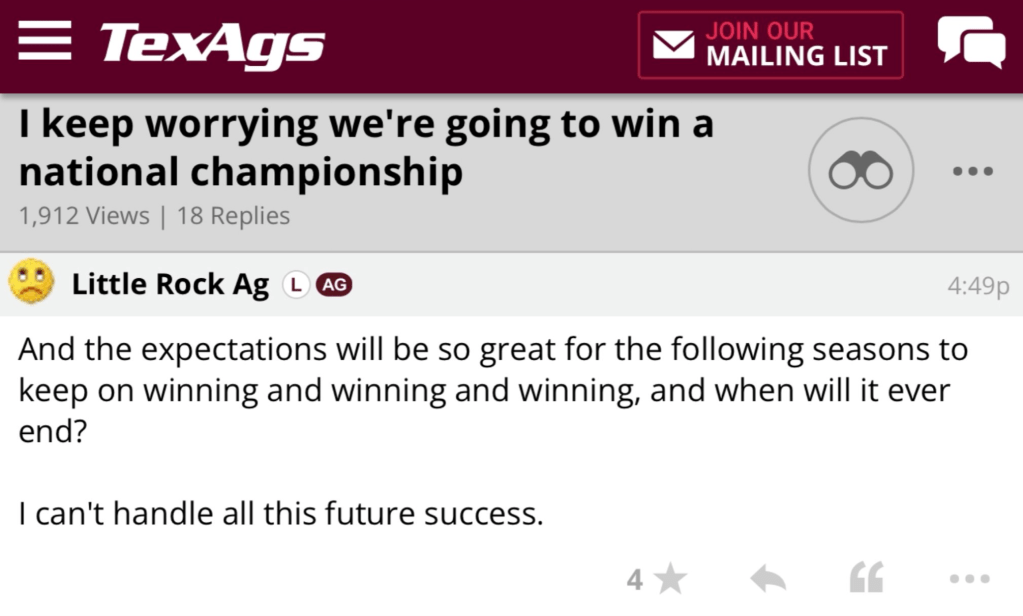Click the thread title about the national championship
Viewport: 1023px width, 616px height.
365,149
